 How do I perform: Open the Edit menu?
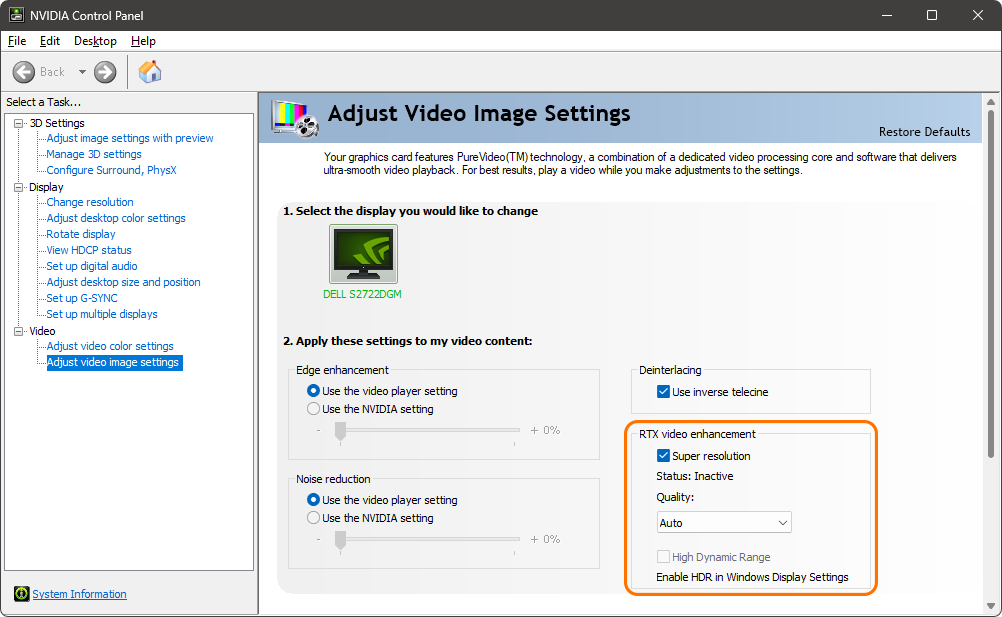pyautogui.click(x=49, y=41)
